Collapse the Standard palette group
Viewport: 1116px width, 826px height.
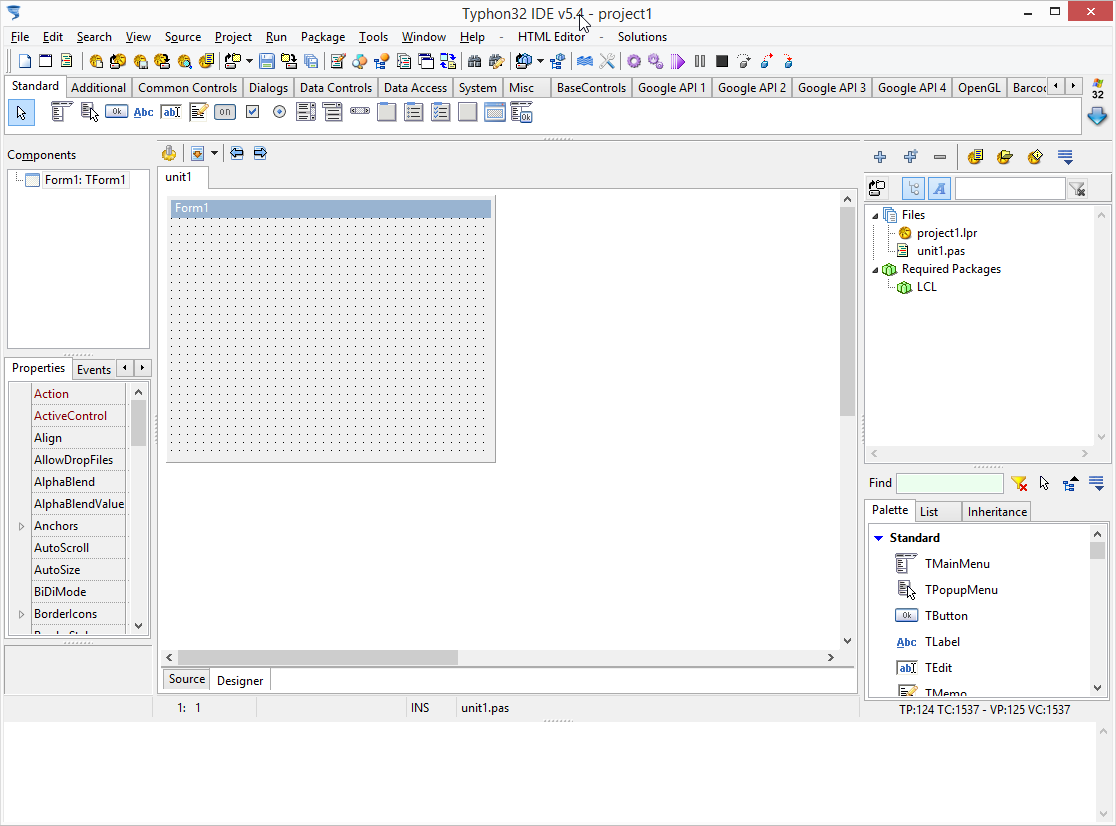click(879, 539)
